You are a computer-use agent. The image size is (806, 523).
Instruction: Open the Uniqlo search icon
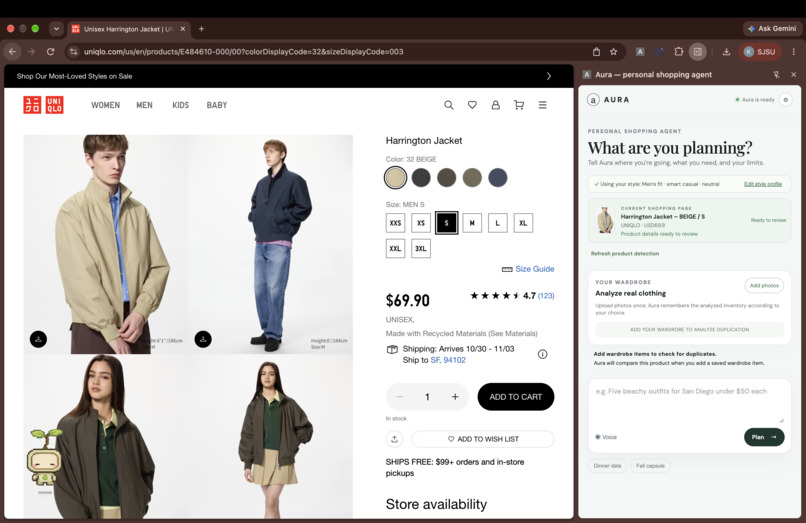(449, 105)
